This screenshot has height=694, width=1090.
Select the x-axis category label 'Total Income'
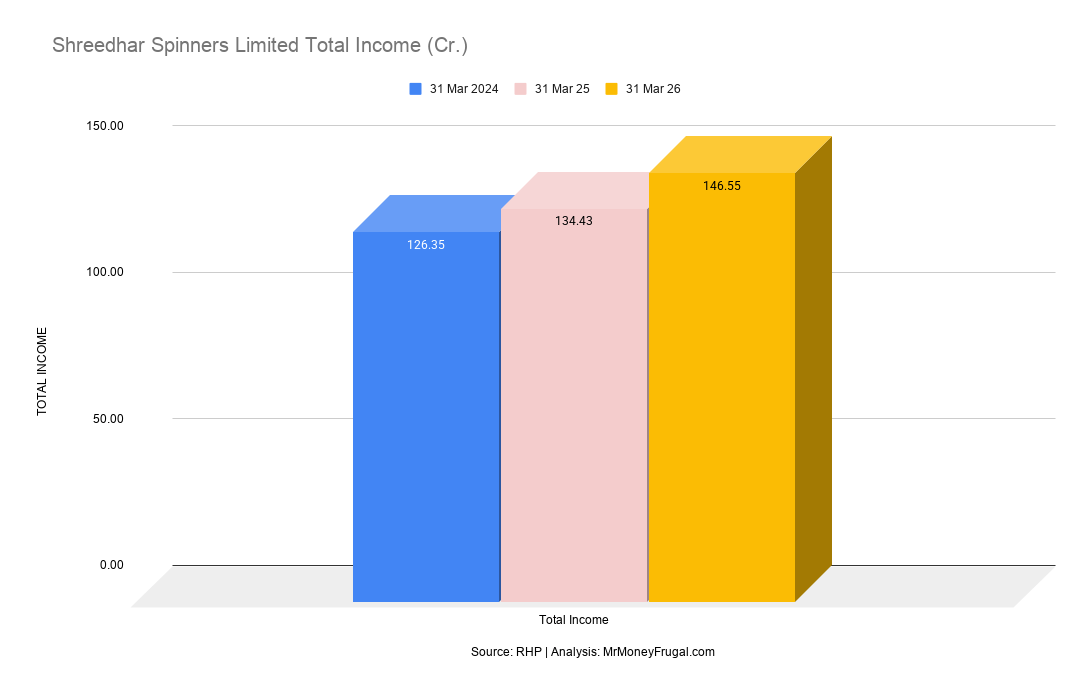tap(574, 620)
